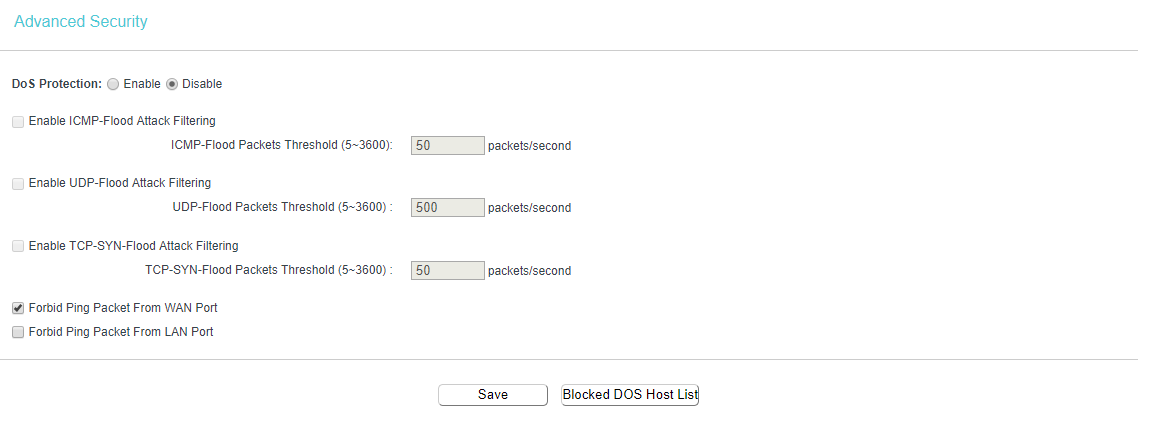The height and width of the screenshot is (435, 1158).
Task: Focus the UDP-Flood threshold field showing 500
Action: coord(447,208)
